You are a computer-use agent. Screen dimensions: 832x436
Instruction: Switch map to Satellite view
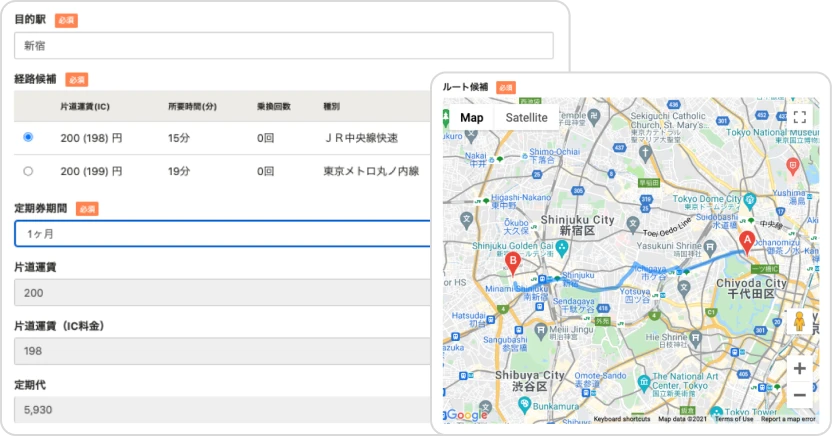[x=526, y=118]
